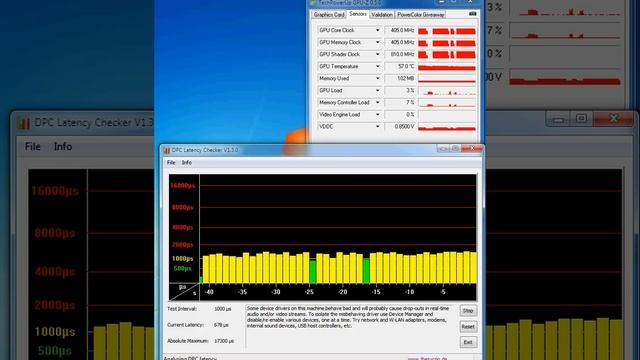Viewport: 640px width, 360px height.
Task: Open the GPU Memory Clock sensor dropdown
Action: pos(377,42)
